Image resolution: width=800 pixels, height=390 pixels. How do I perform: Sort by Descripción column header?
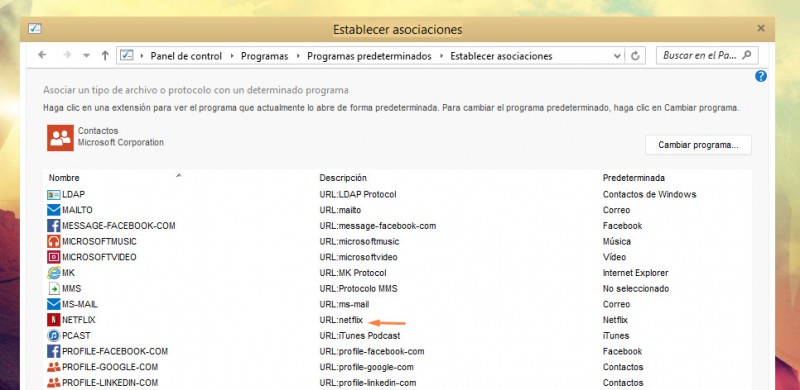[x=343, y=178]
